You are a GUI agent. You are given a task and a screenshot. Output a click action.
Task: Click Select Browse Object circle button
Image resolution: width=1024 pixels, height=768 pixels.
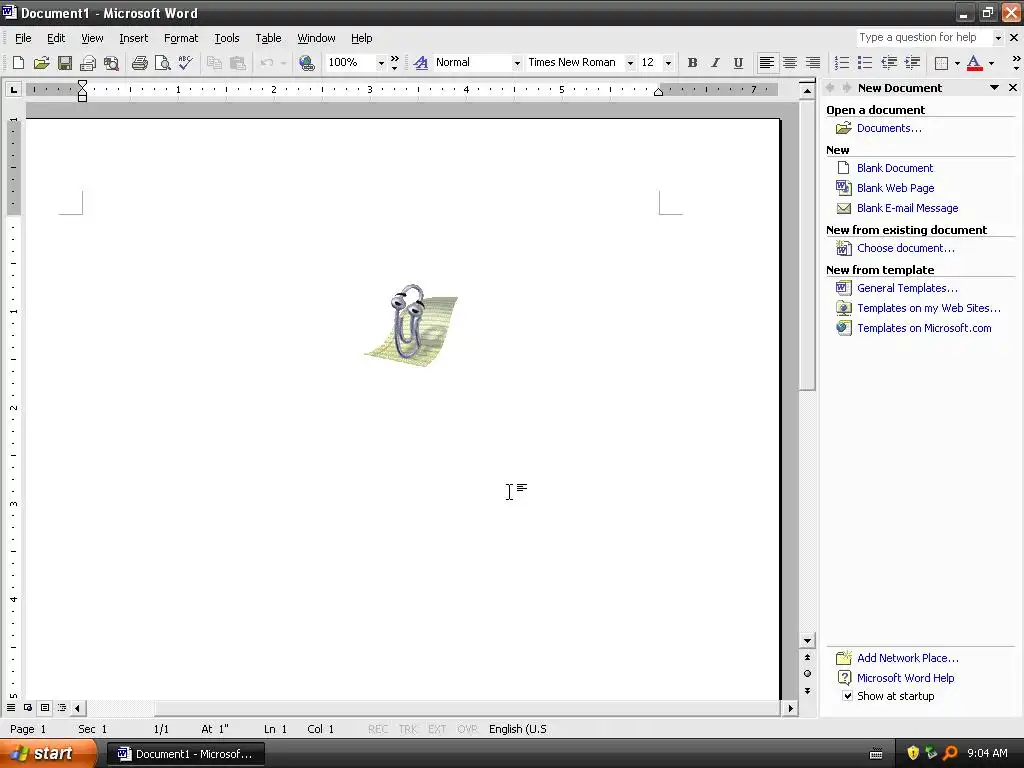(x=807, y=673)
